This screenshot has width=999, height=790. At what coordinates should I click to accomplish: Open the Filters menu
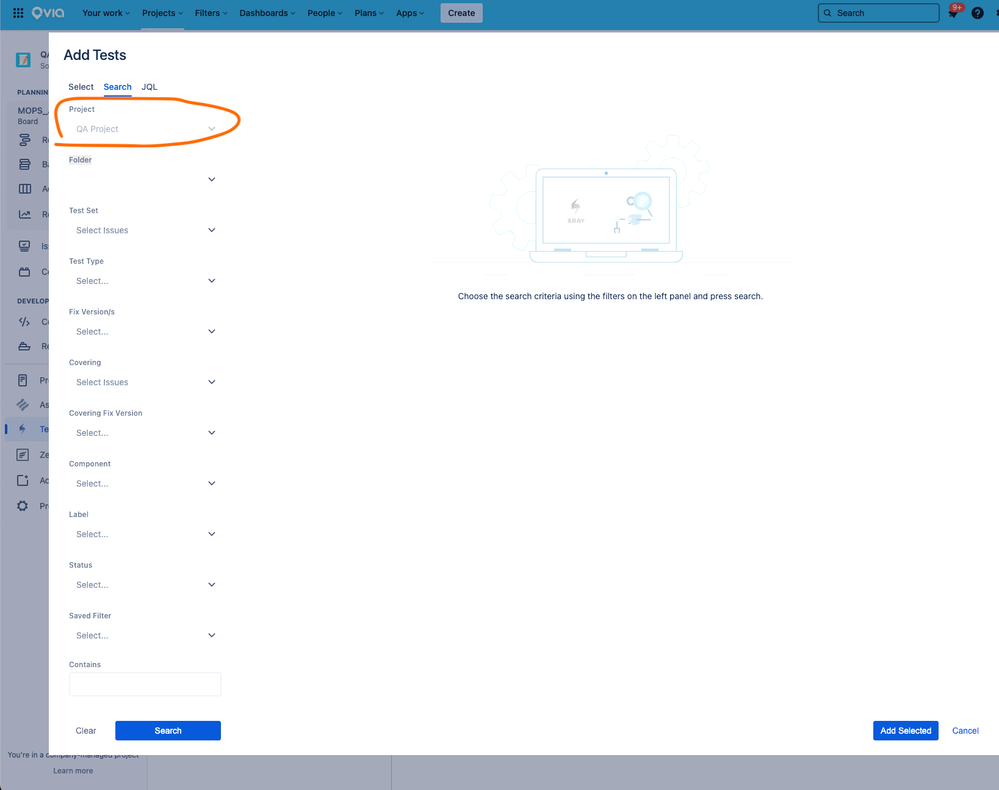(x=211, y=13)
